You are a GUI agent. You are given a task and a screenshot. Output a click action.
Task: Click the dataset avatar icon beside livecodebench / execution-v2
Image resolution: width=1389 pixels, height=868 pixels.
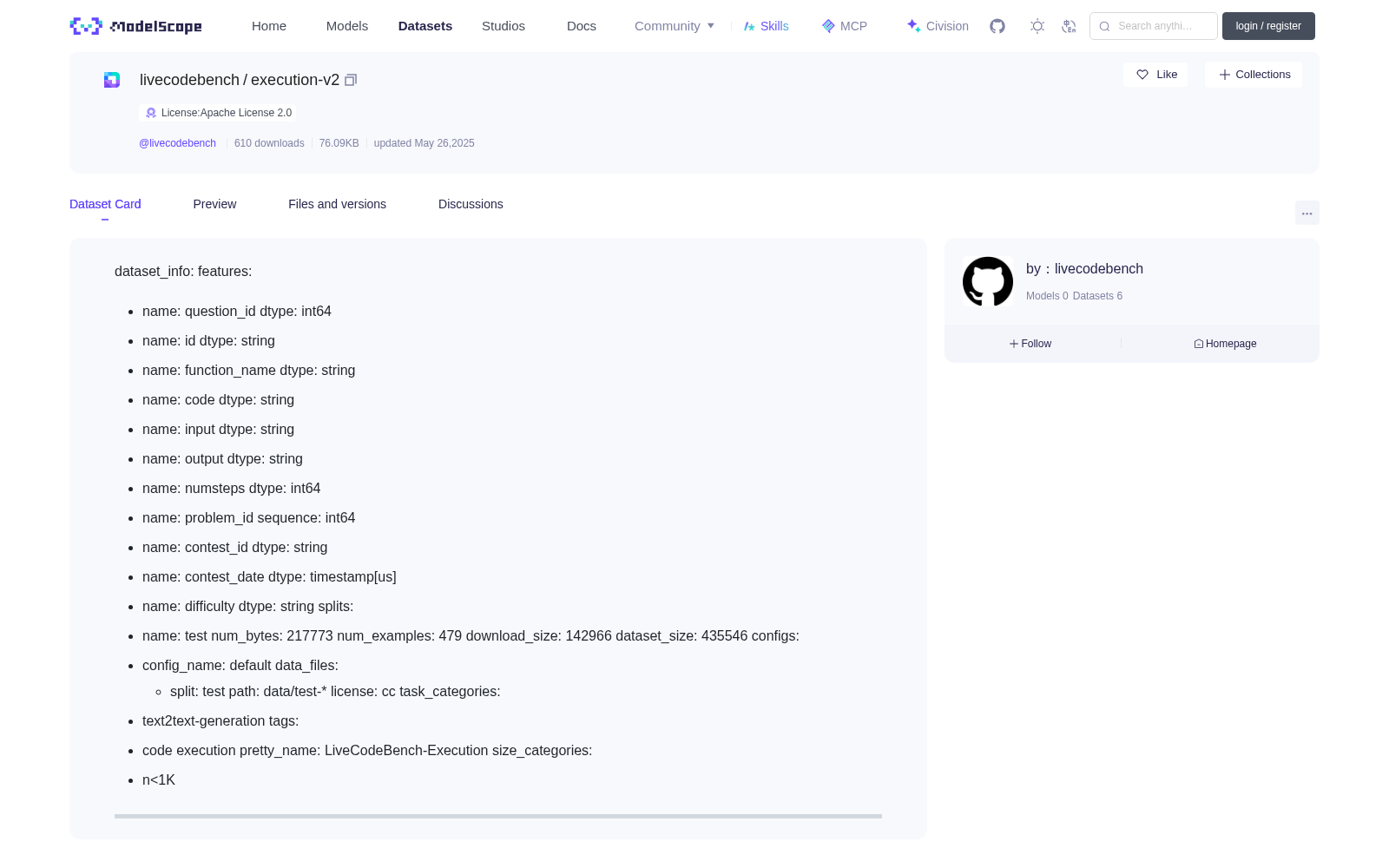pyautogui.click(x=112, y=80)
